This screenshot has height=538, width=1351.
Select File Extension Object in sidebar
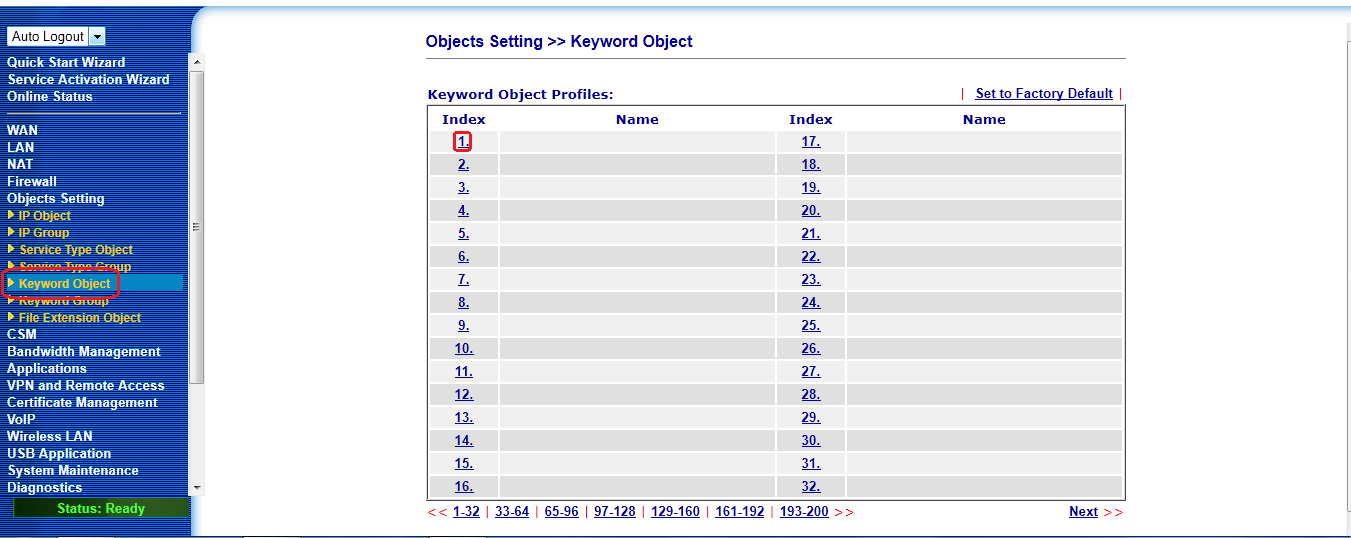(x=79, y=318)
